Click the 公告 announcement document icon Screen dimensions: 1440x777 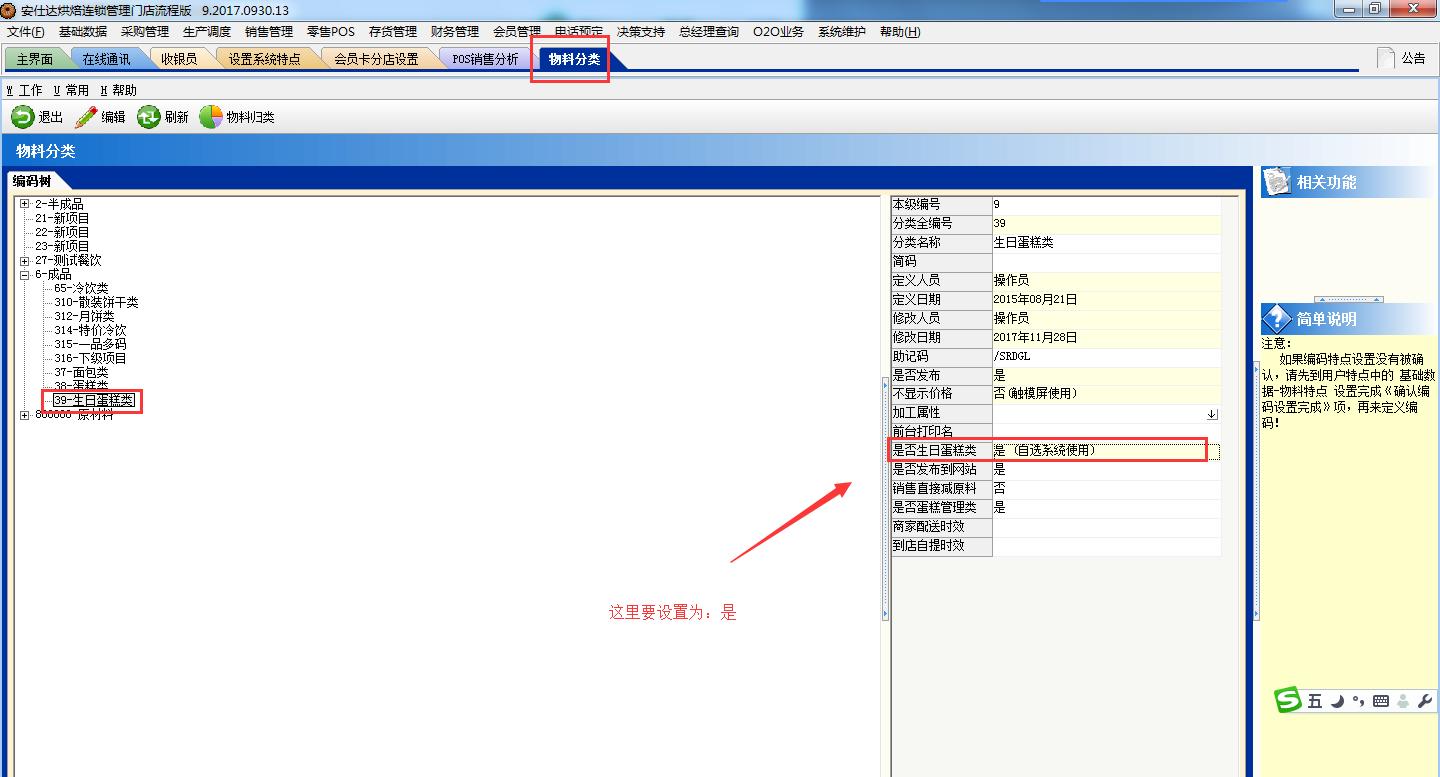[1386, 58]
